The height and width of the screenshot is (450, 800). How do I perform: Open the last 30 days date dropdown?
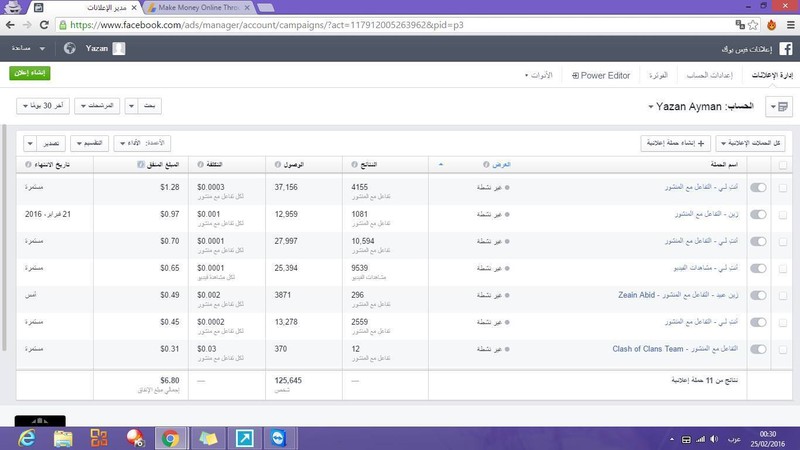tap(43, 106)
